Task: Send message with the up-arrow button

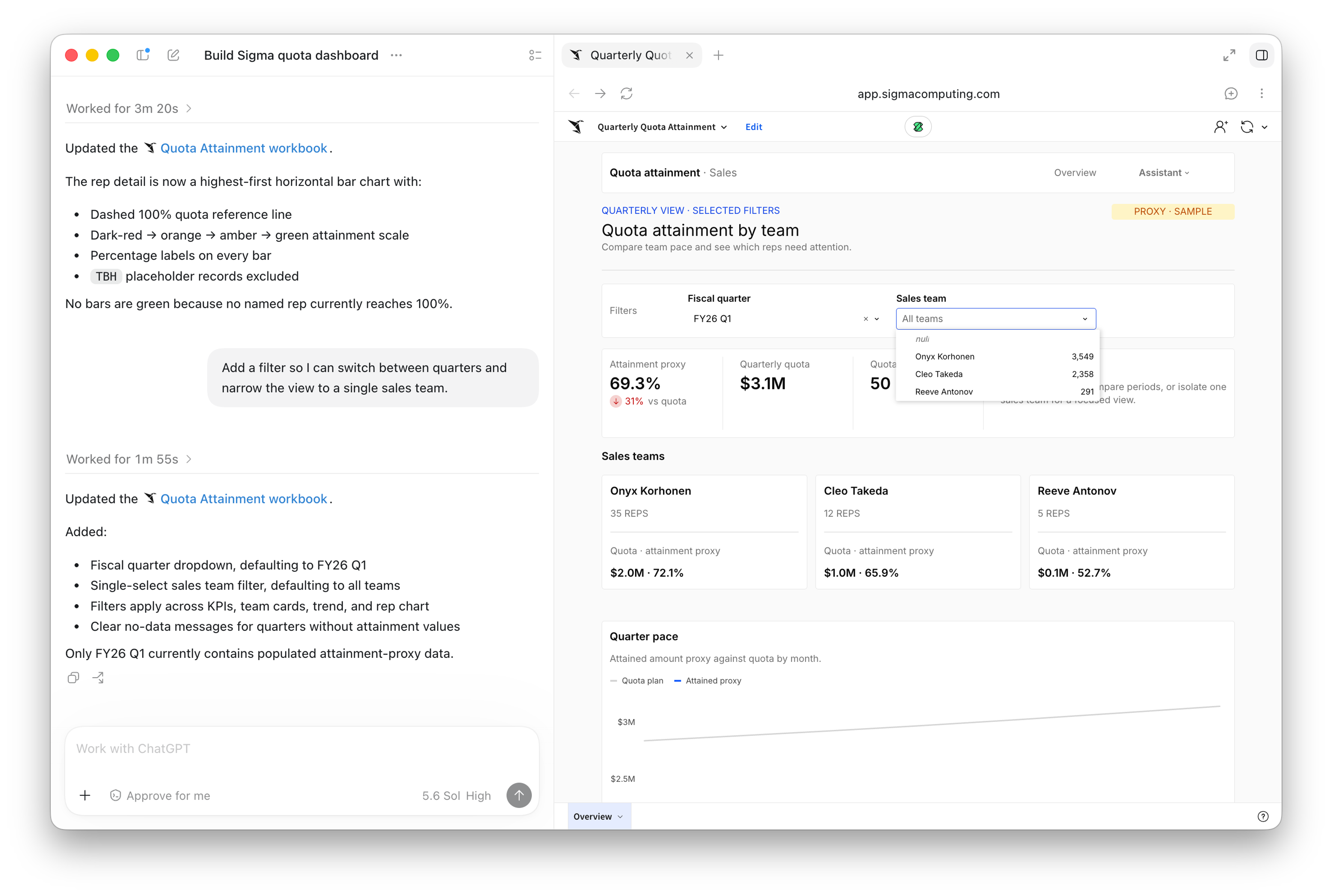Action: click(519, 795)
